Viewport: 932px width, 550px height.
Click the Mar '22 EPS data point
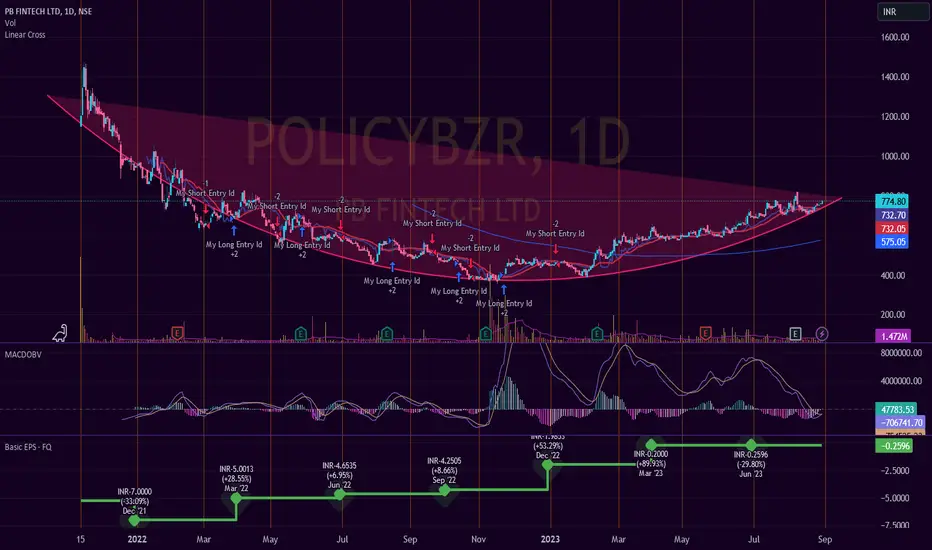coord(236,498)
